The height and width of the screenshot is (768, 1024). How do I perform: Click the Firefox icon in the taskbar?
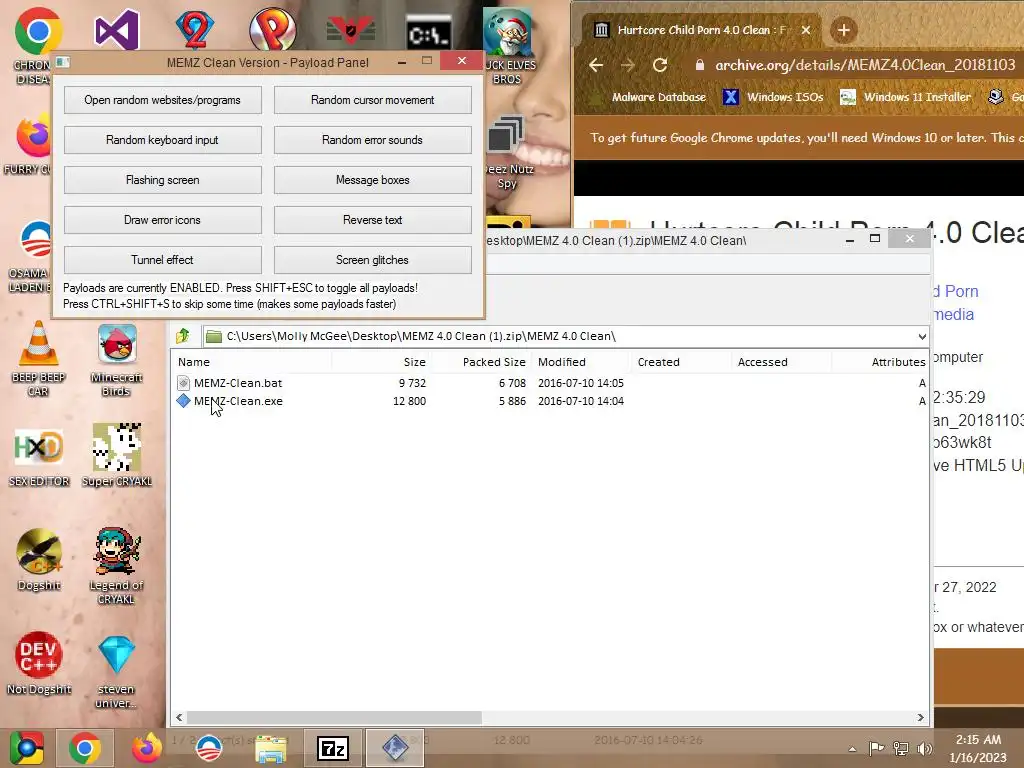click(x=147, y=748)
